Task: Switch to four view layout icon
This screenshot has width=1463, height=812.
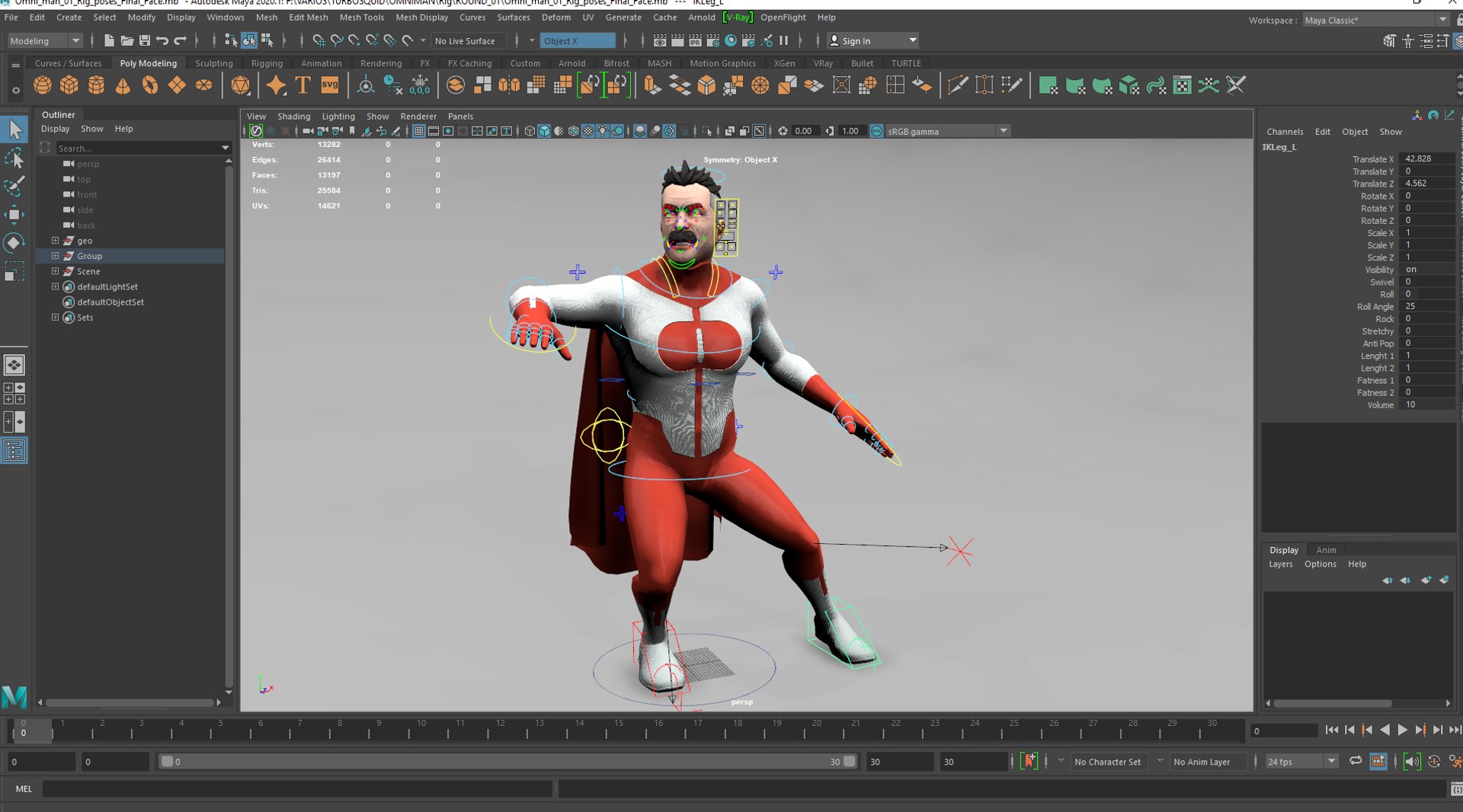Action: click(x=14, y=393)
